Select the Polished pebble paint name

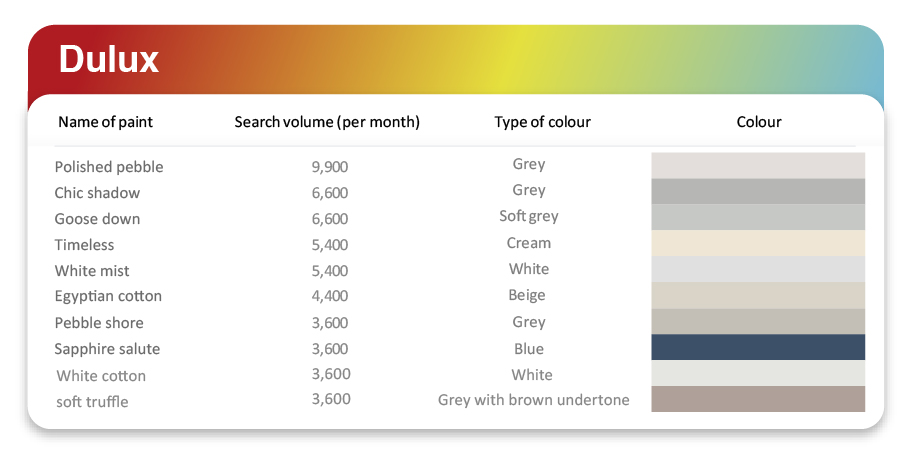pyautogui.click(x=109, y=167)
